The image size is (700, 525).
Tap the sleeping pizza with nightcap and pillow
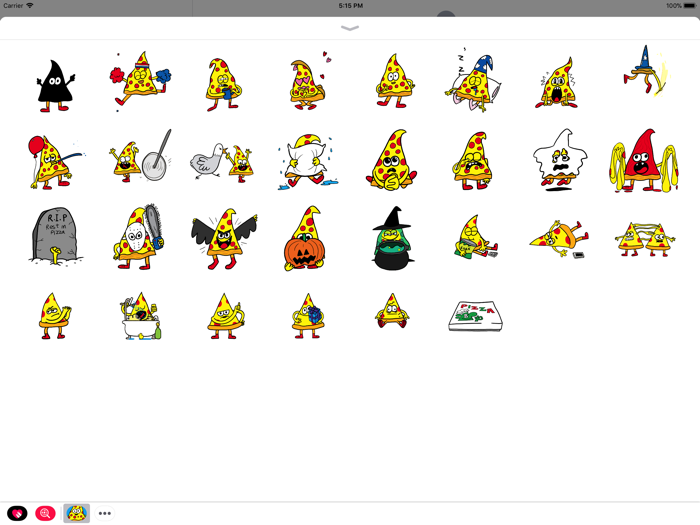click(474, 81)
